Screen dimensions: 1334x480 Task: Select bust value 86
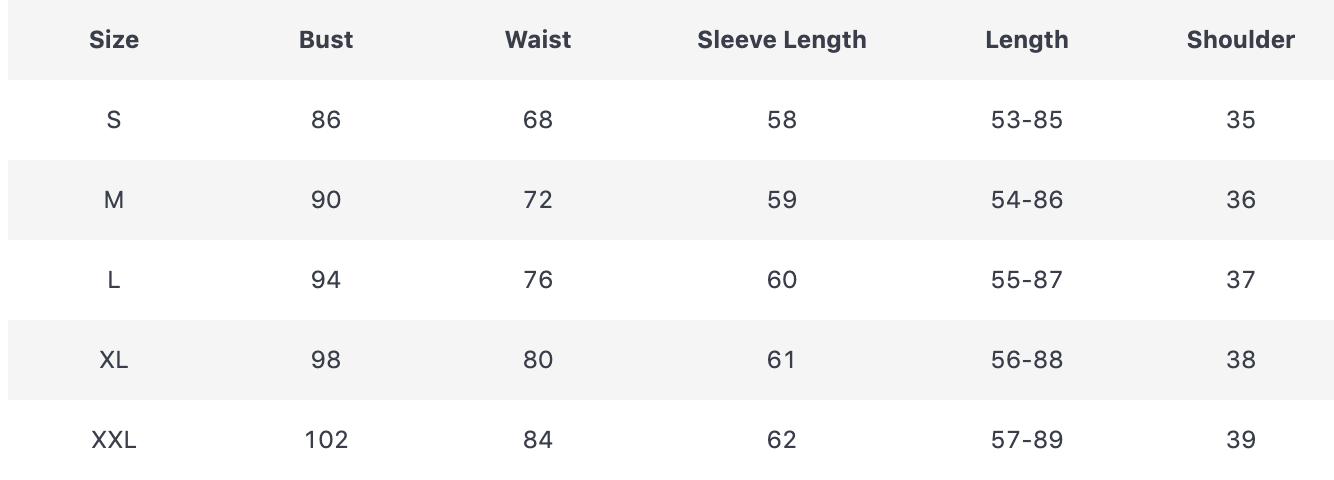point(326,120)
